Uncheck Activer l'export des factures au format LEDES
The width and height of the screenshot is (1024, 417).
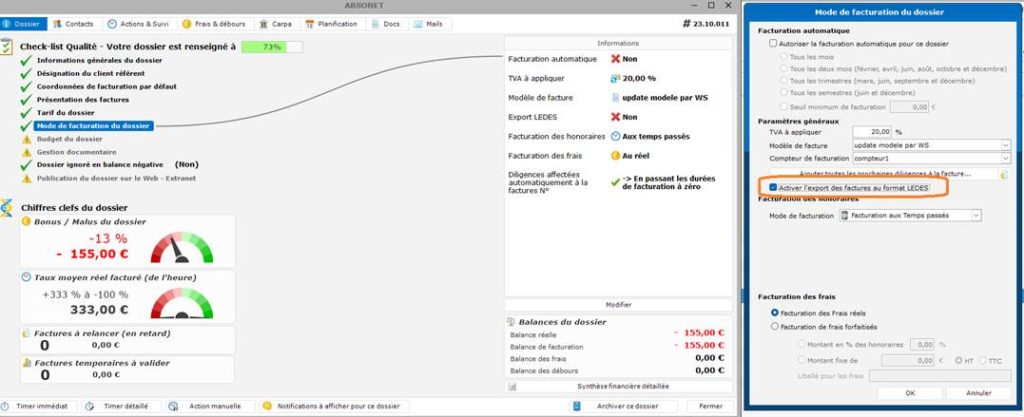coord(773,187)
